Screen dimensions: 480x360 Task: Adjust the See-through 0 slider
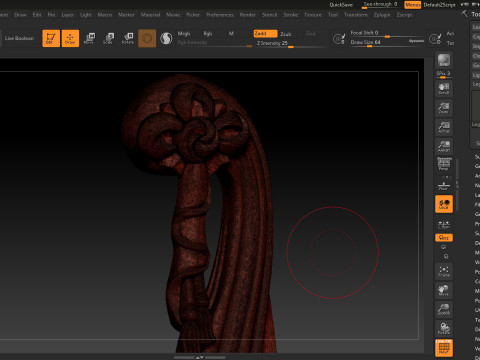(x=380, y=5)
